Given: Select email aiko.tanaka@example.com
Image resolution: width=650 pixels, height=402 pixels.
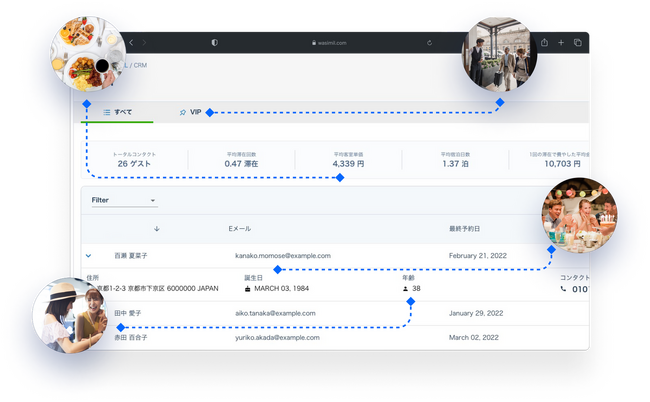Looking at the screenshot, I should (275, 313).
